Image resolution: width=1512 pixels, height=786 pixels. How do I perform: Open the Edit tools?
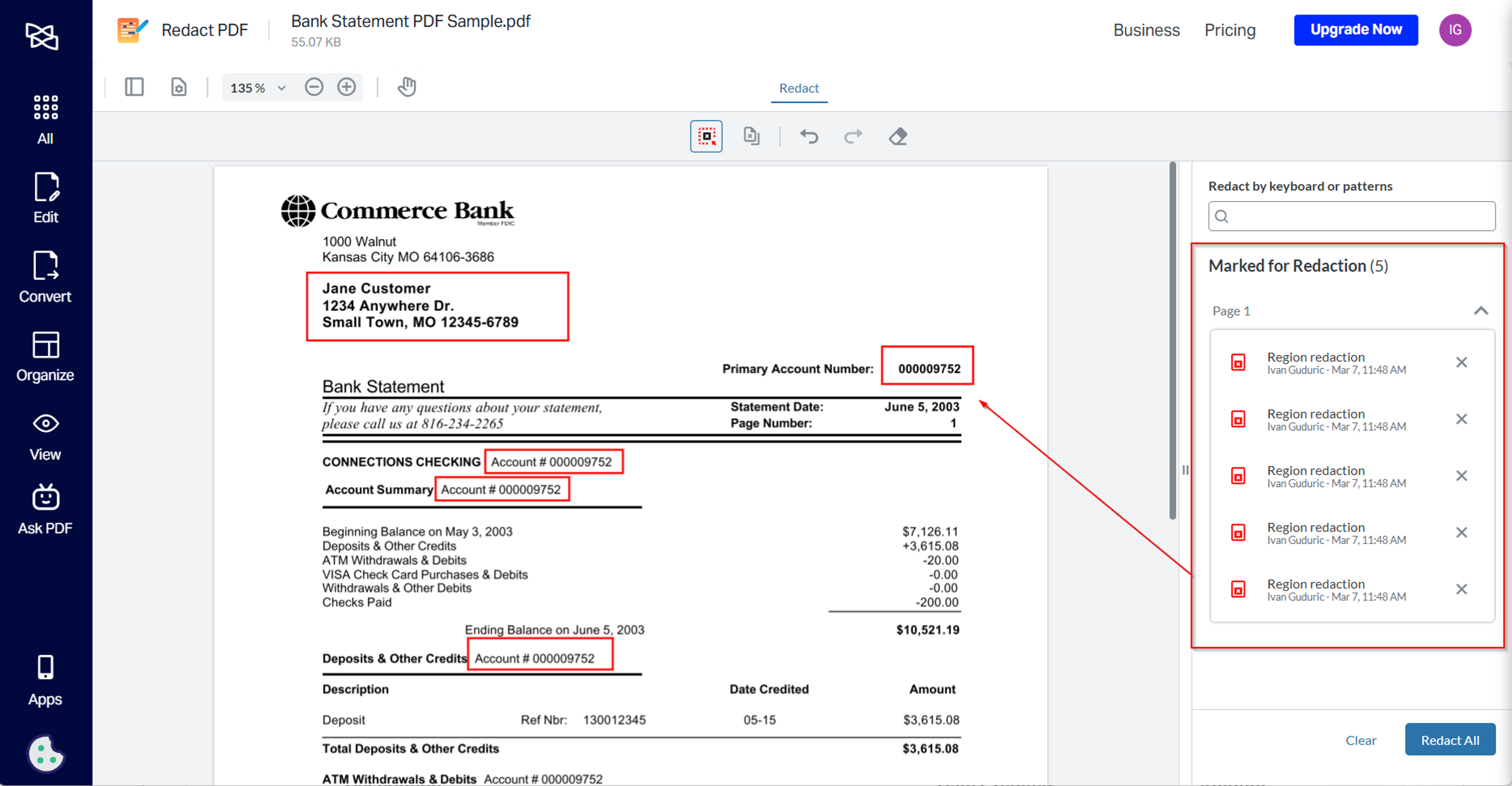tap(45, 199)
